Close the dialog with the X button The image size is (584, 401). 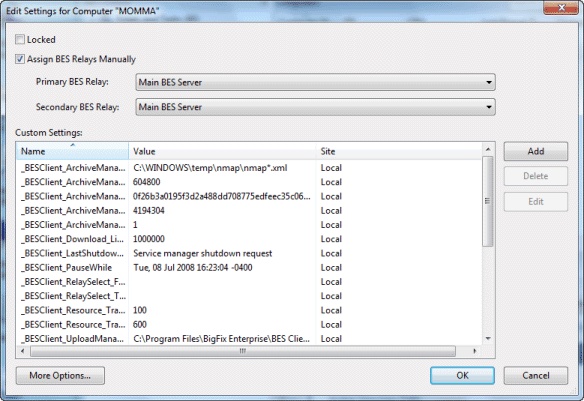561,7
